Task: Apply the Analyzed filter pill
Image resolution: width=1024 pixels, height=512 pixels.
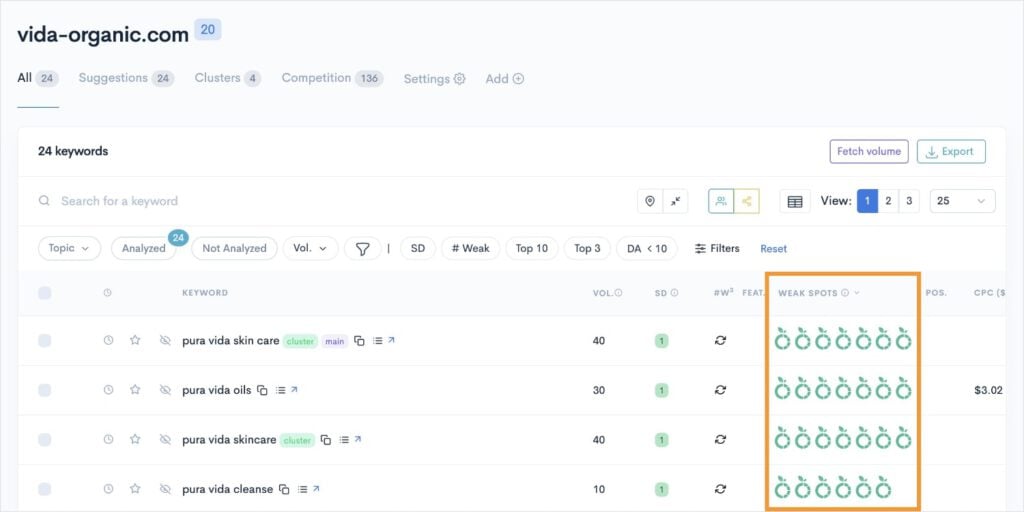Action: (x=144, y=248)
